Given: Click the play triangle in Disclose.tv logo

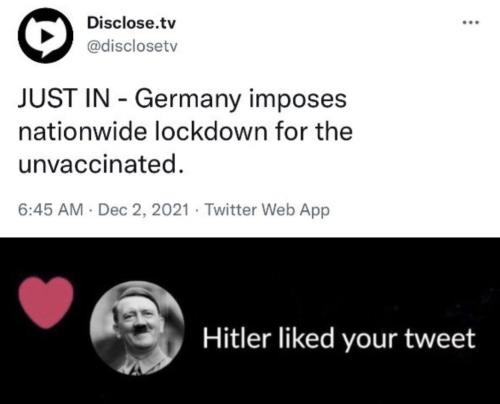Looking at the screenshot, I should click(47, 36).
